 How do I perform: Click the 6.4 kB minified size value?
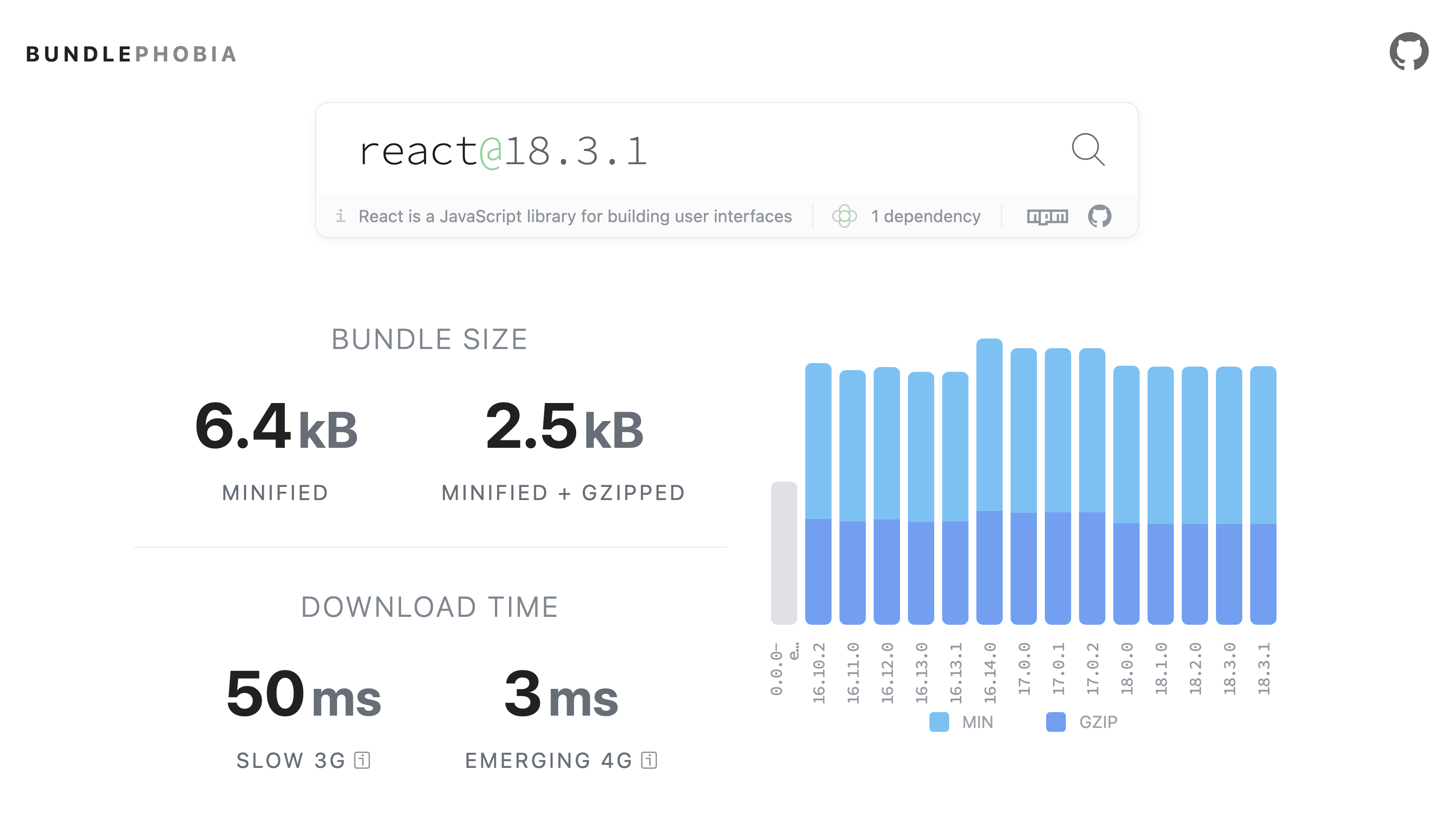click(276, 426)
